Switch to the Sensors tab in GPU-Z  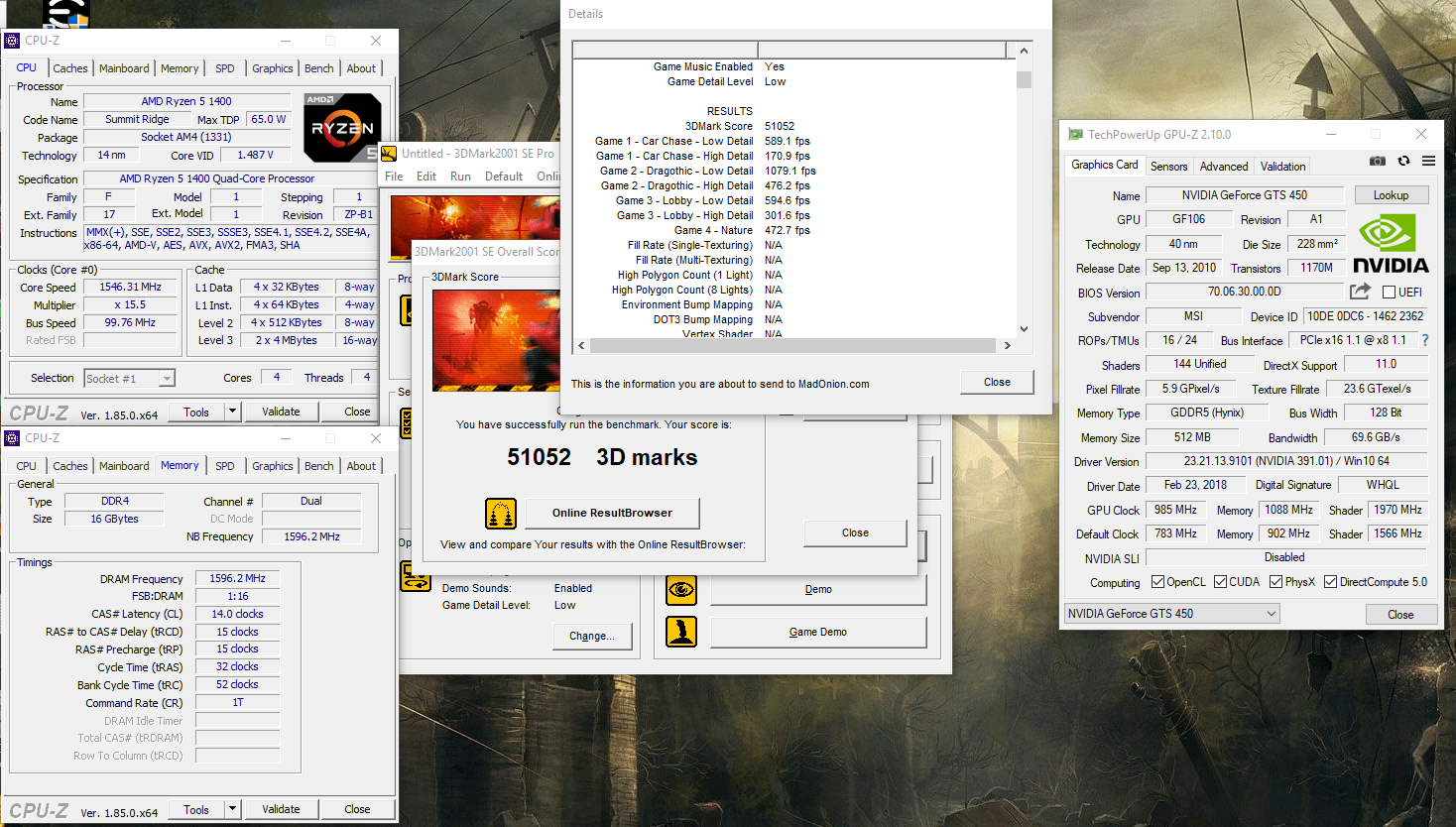point(1168,167)
